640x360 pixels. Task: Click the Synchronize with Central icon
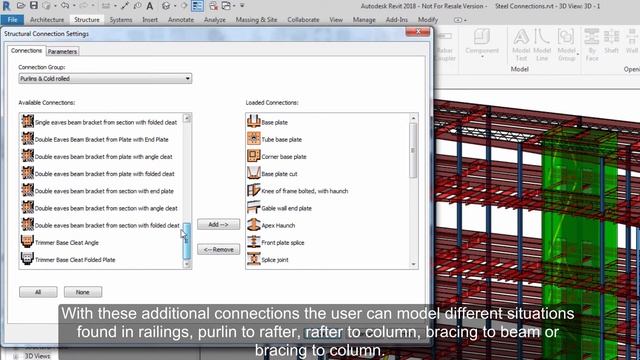tap(46, 6)
